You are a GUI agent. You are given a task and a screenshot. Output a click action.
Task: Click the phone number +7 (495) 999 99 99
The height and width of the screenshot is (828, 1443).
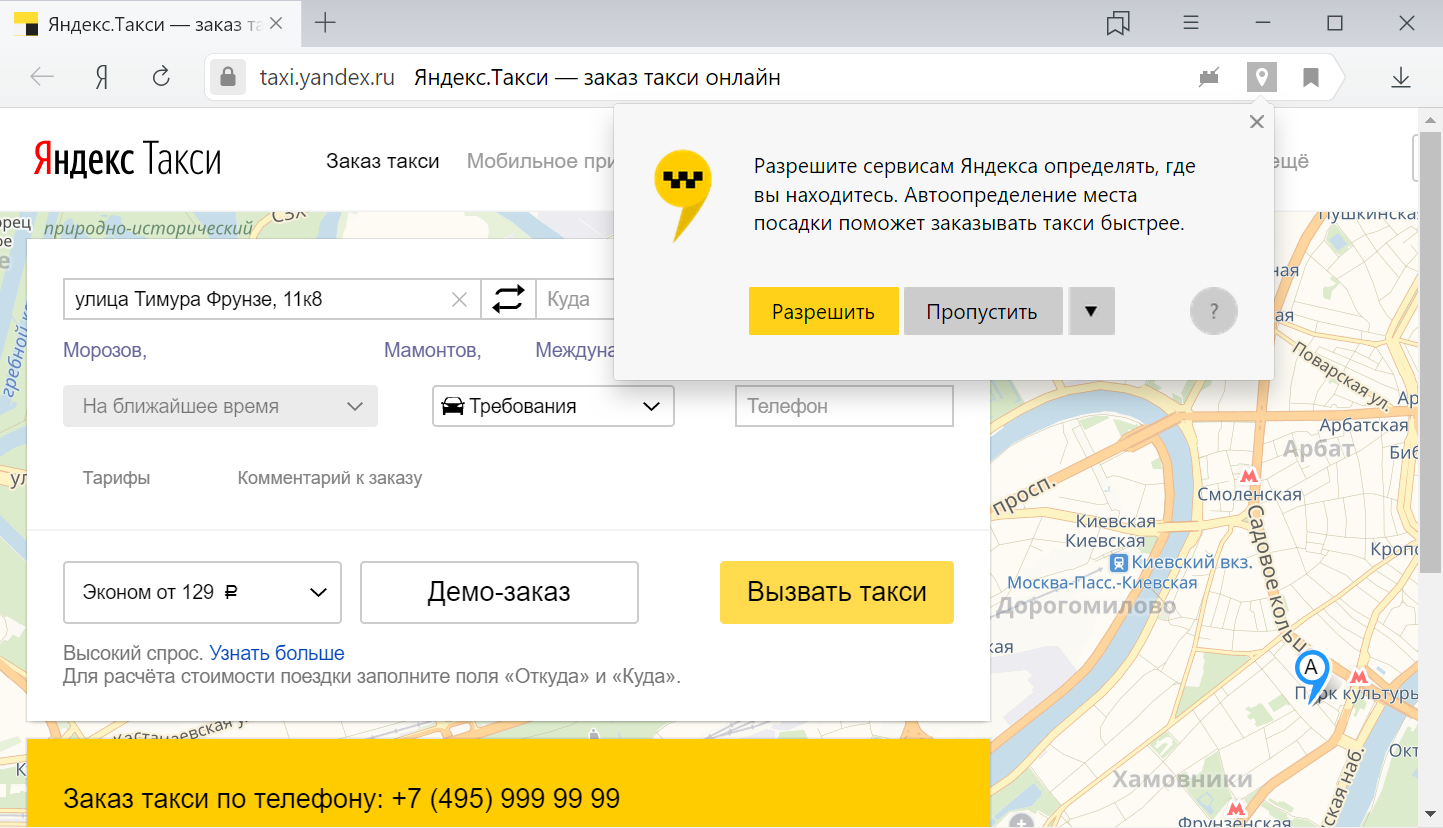506,799
